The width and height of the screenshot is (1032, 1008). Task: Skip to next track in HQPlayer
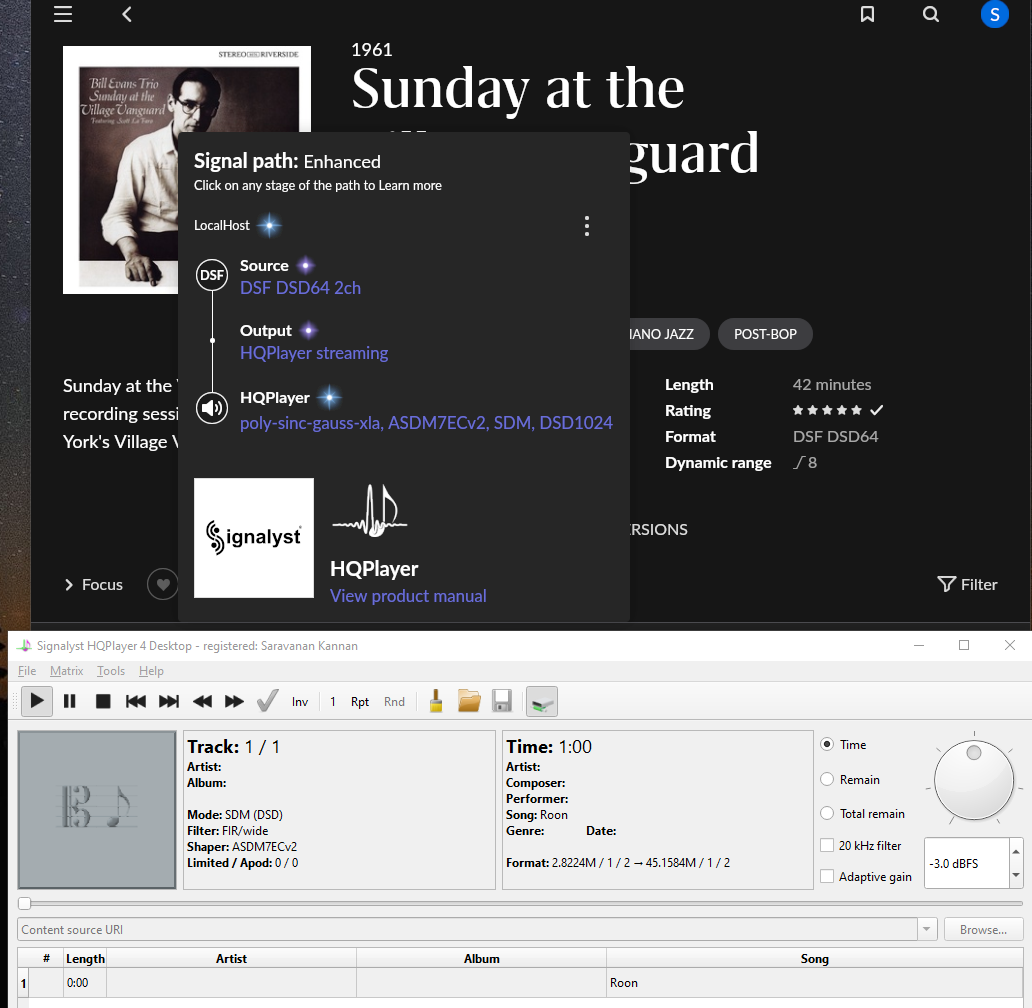tap(168, 701)
